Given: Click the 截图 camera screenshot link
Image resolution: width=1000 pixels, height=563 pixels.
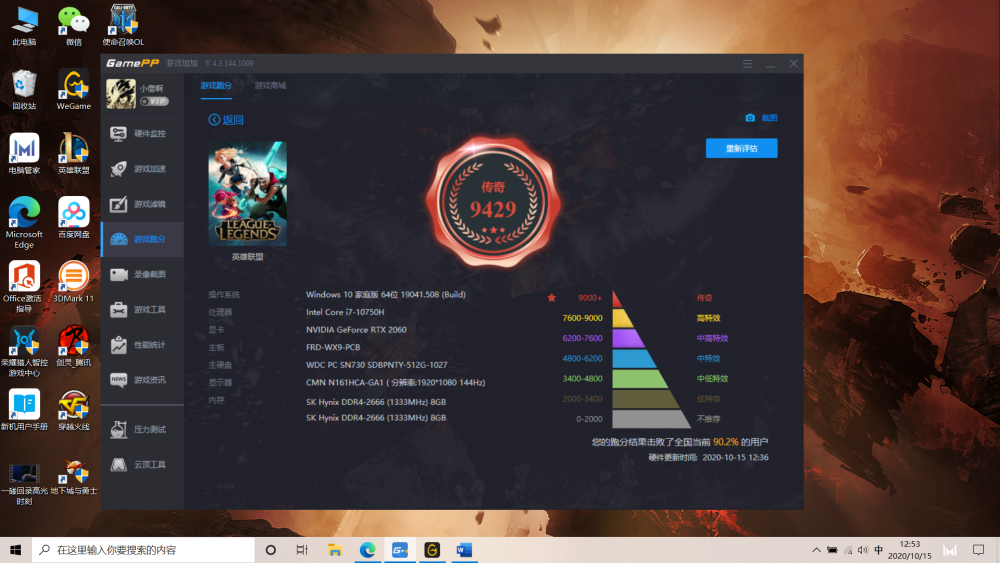Looking at the screenshot, I should (761, 118).
